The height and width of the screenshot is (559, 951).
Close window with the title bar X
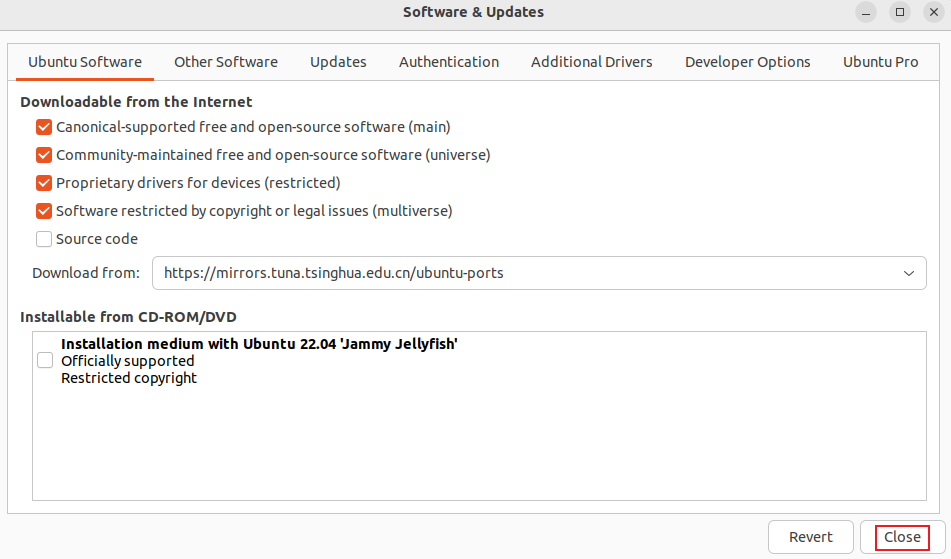pos(934,12)
